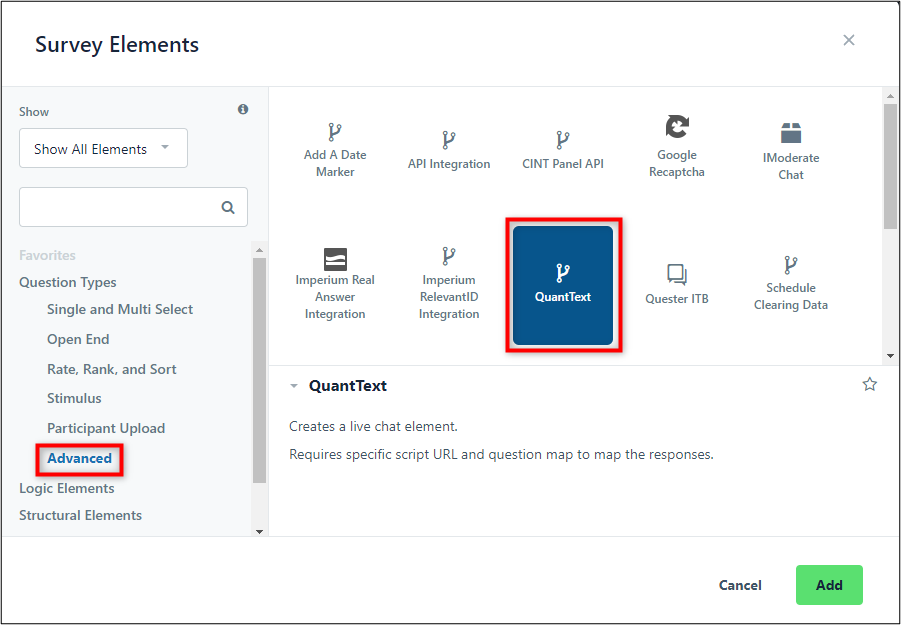Image resolution: width=901 pixels, height=625 pixels.
Task: Pick the Google Recaptcha element
Action: 676,149
